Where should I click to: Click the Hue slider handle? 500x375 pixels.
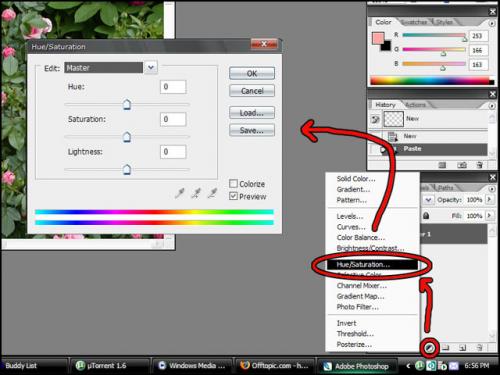[x=127, y=105]
